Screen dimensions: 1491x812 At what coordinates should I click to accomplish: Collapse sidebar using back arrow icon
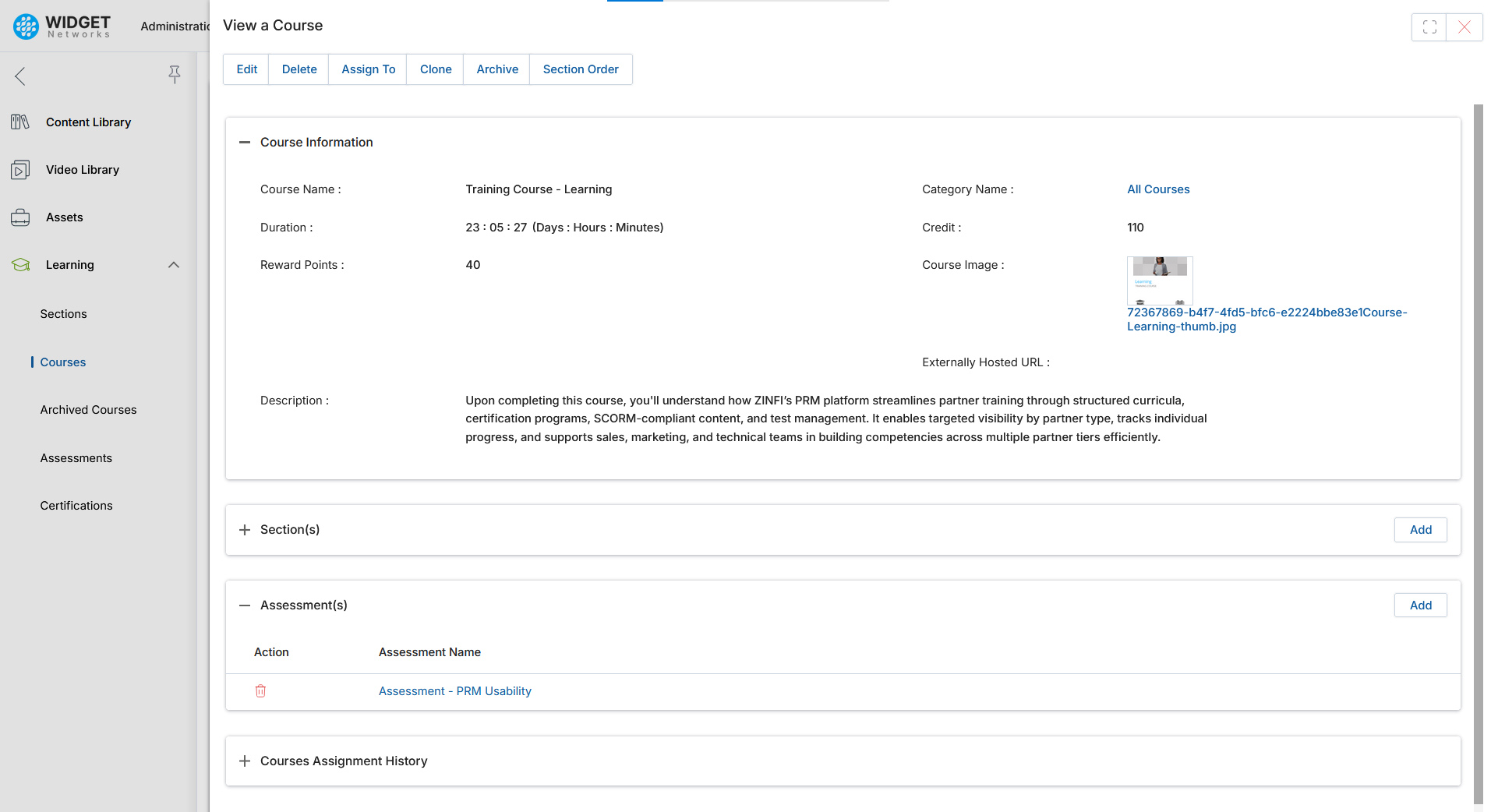coord(20,76)
